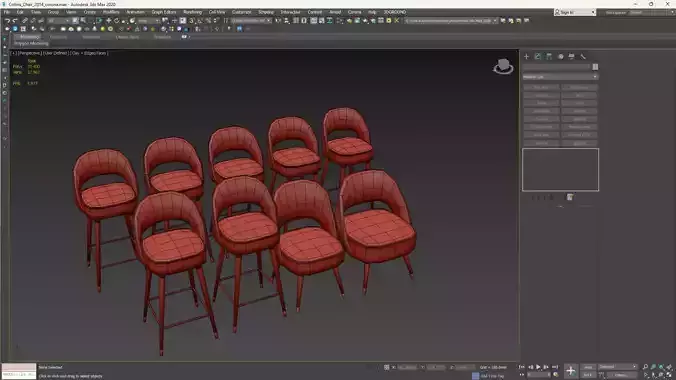Image resolution: width=676 pixels, height=380 pixels.
Task: Open the Reference Coordinate System dropdown
Action: 148,20
